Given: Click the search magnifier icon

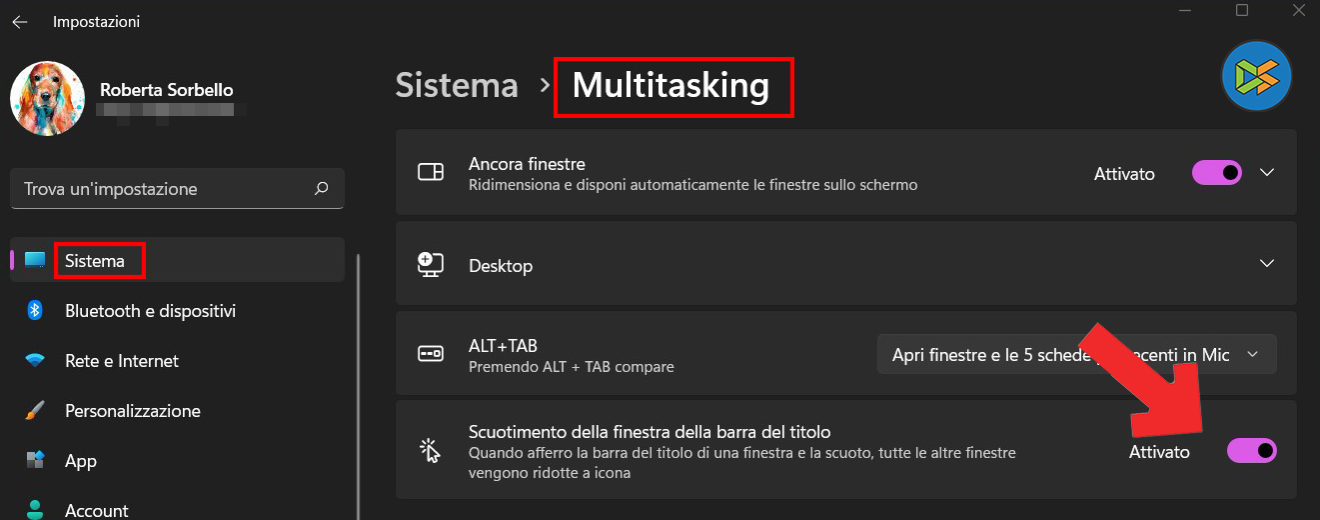Looking at the screenshot, I should click(x=321, y=188).
